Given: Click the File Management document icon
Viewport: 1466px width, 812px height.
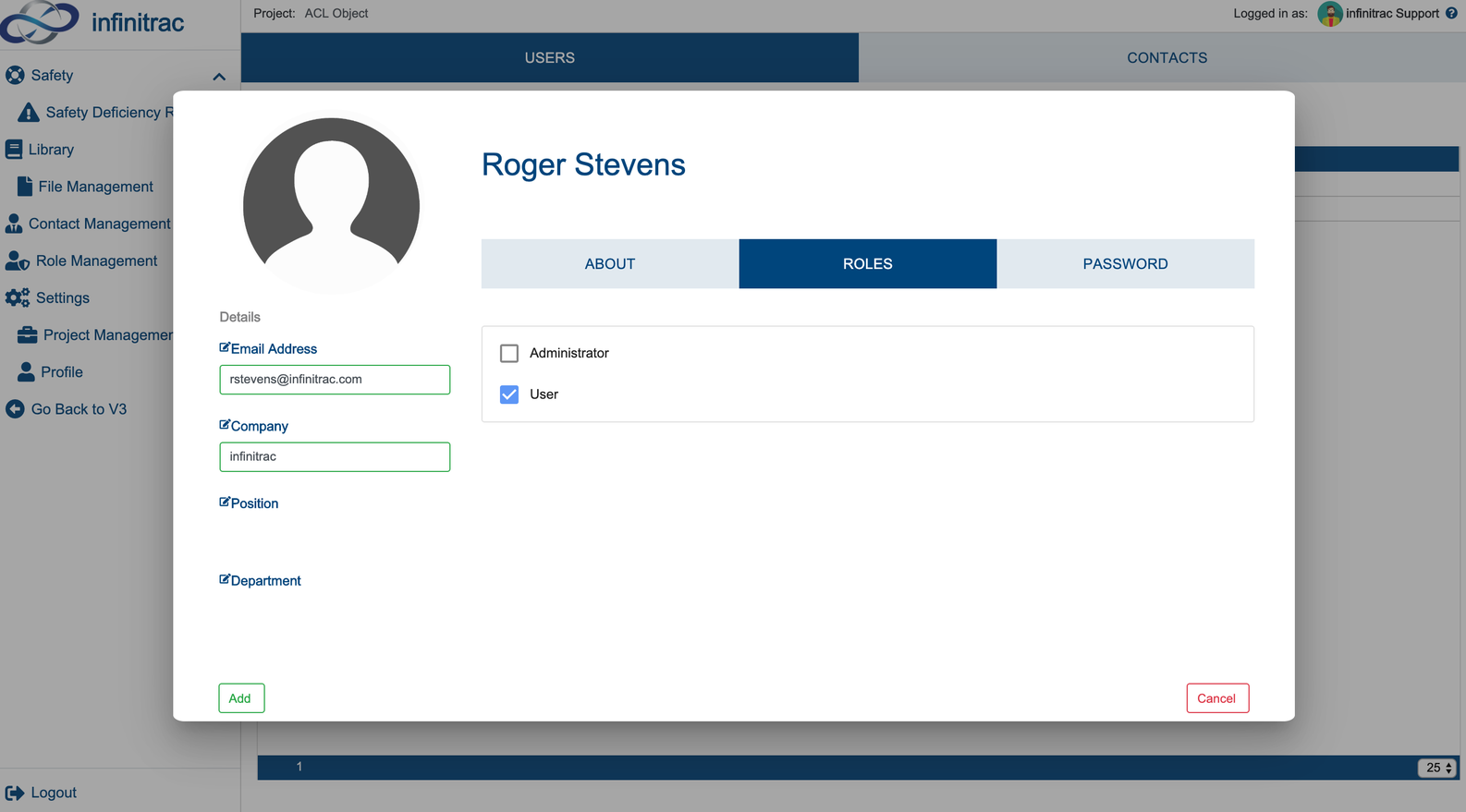Looking at the screenshot, I should 25,186.
